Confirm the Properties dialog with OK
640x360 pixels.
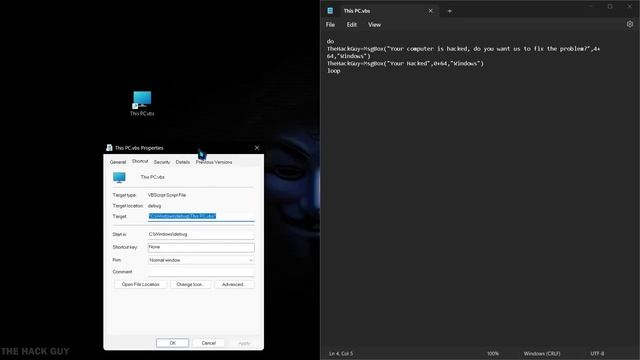coord(172,343)
